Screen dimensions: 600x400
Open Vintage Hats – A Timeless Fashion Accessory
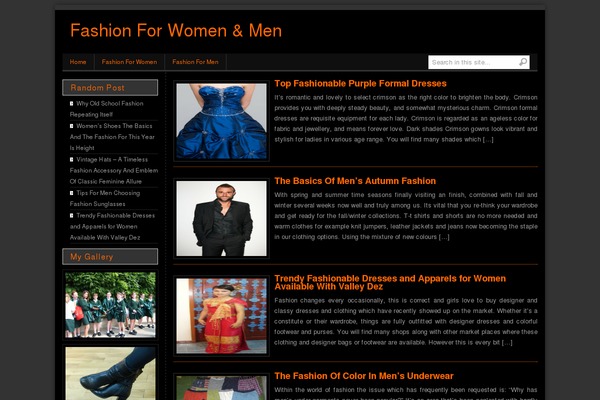(x=114, y=170)
